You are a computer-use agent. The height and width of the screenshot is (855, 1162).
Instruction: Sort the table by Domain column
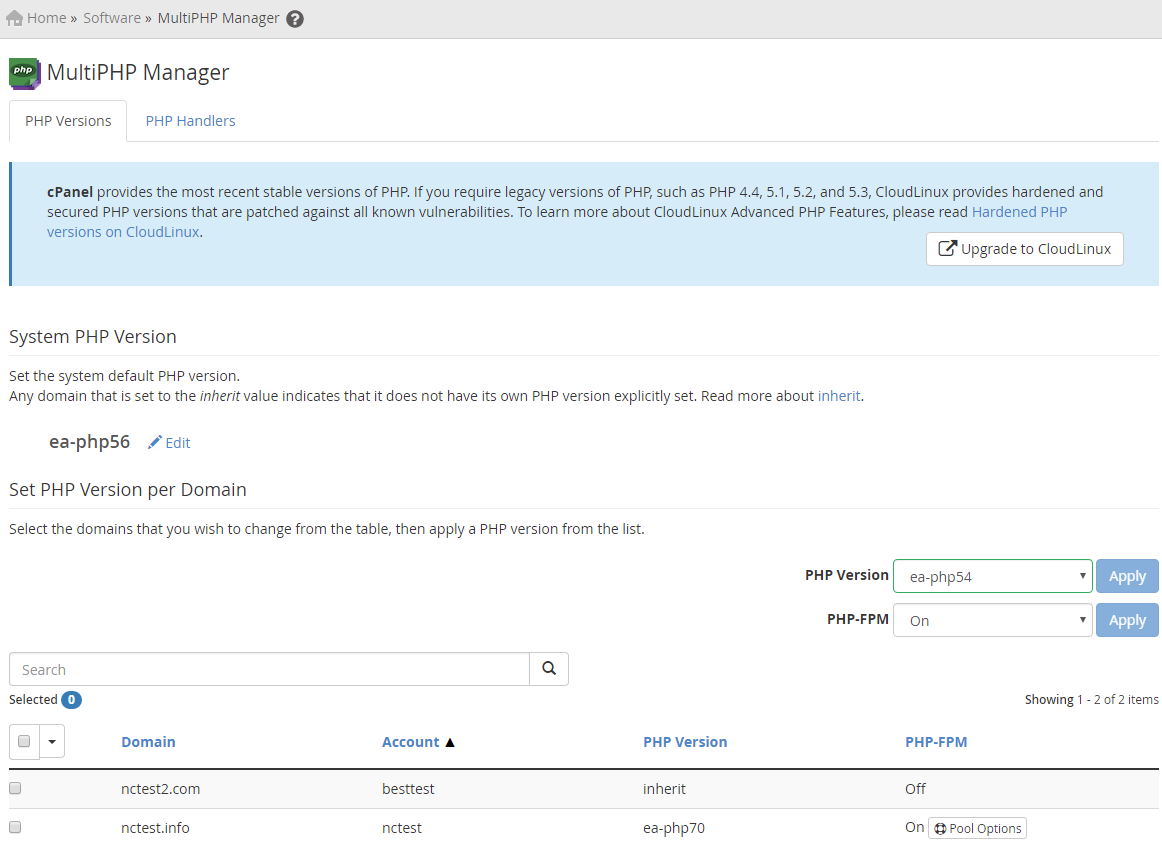coord(148,742)
